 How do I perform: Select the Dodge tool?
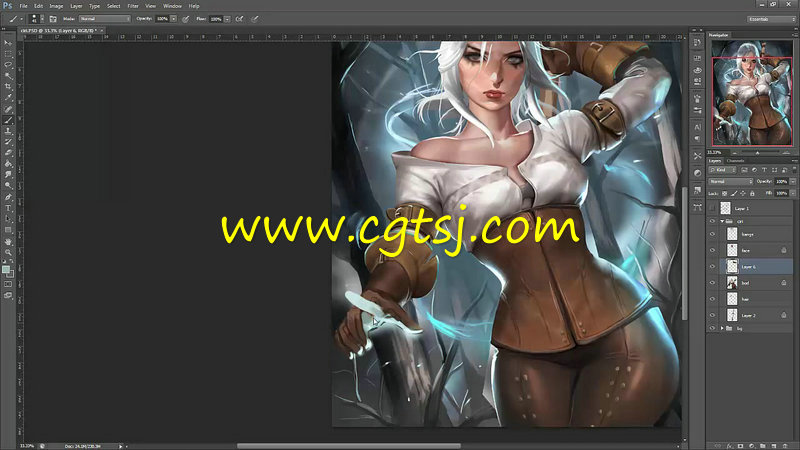click(8, 186)
